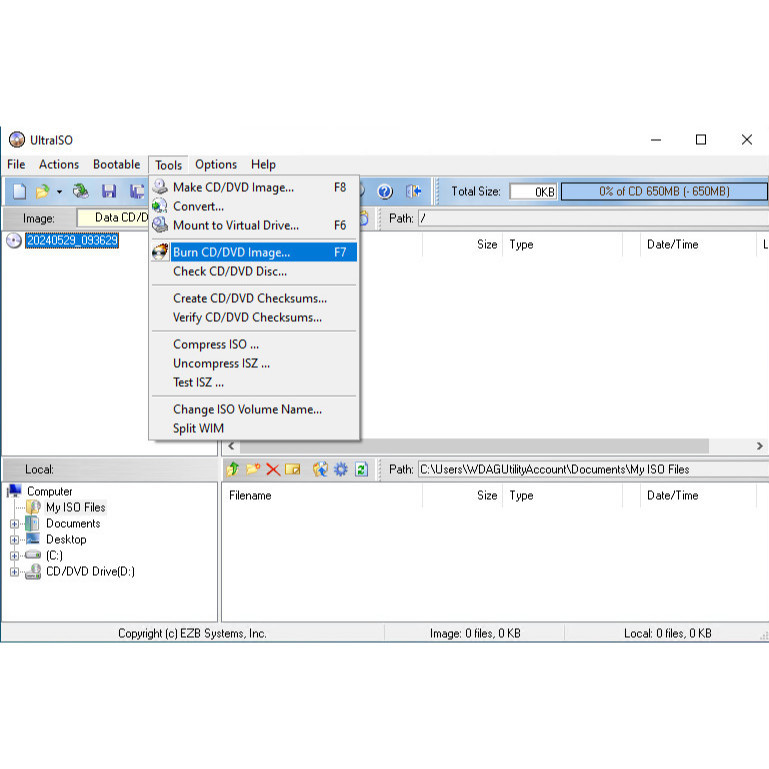Click the Local path input field
The width and height of the screenshot is (769, 769).
tap(590, 469)
